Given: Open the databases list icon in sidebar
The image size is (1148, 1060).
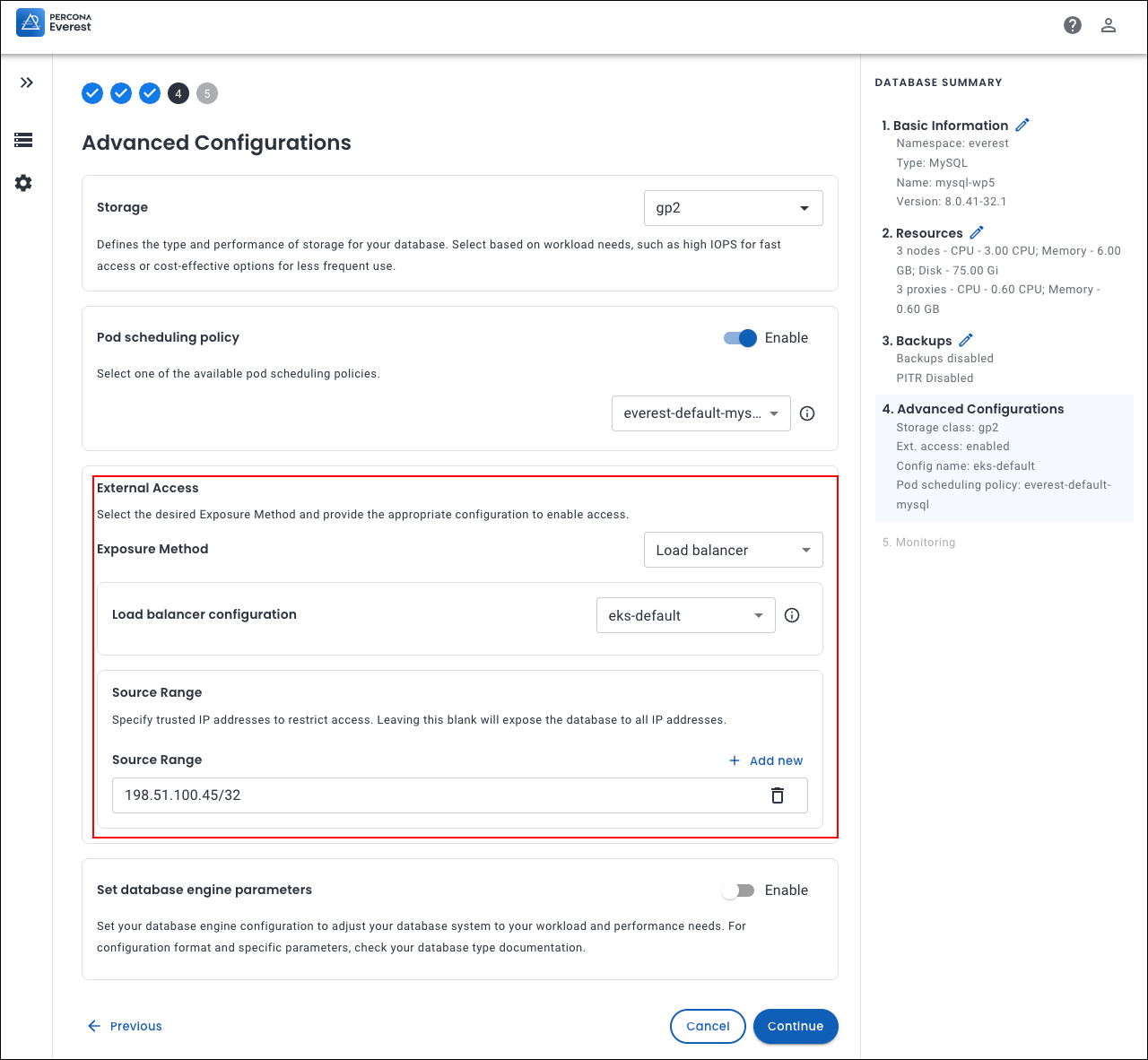Looking at the screenshot, I should click(x=23, y=140).
